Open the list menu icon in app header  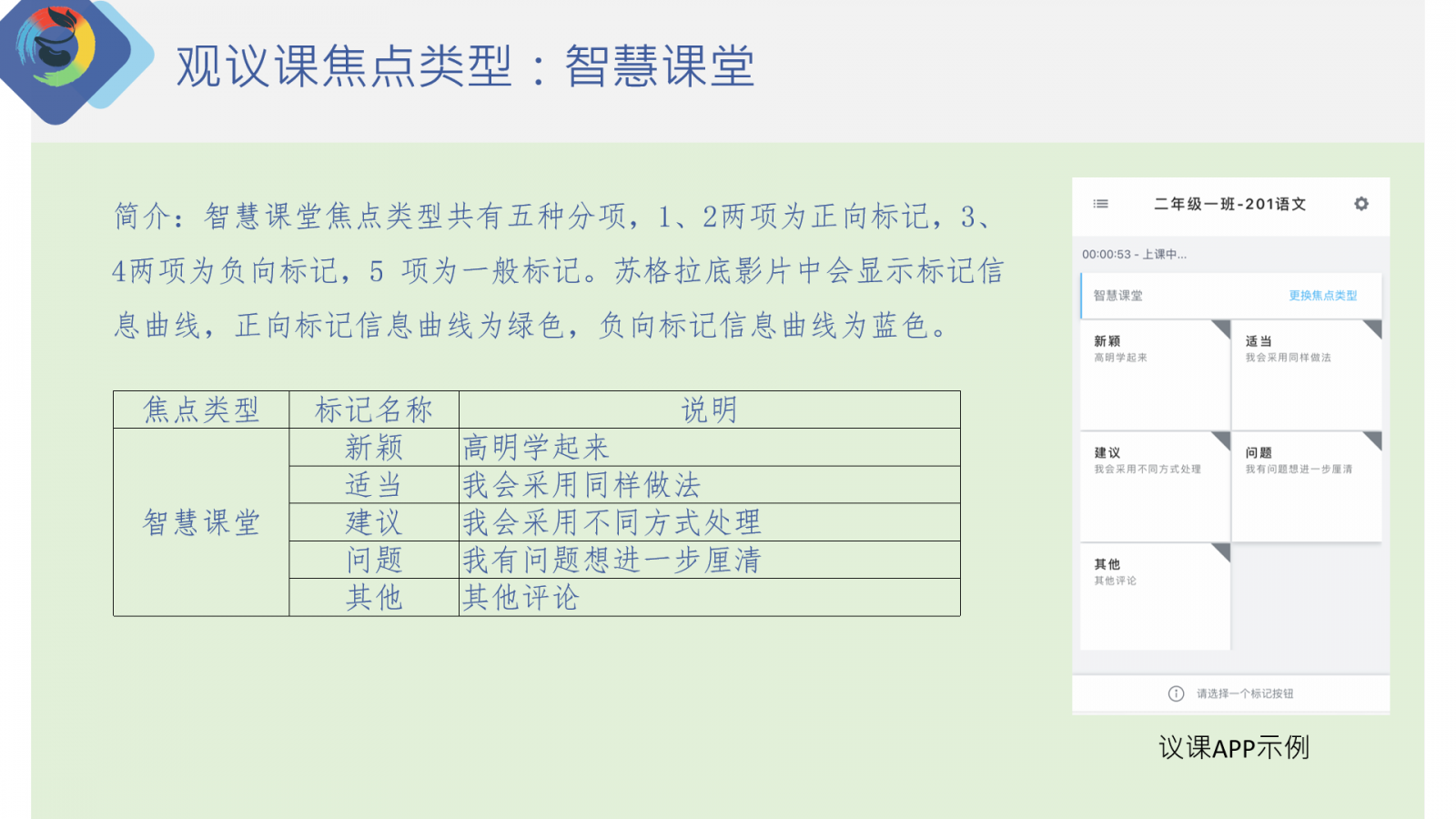[x=1100, y=204]
